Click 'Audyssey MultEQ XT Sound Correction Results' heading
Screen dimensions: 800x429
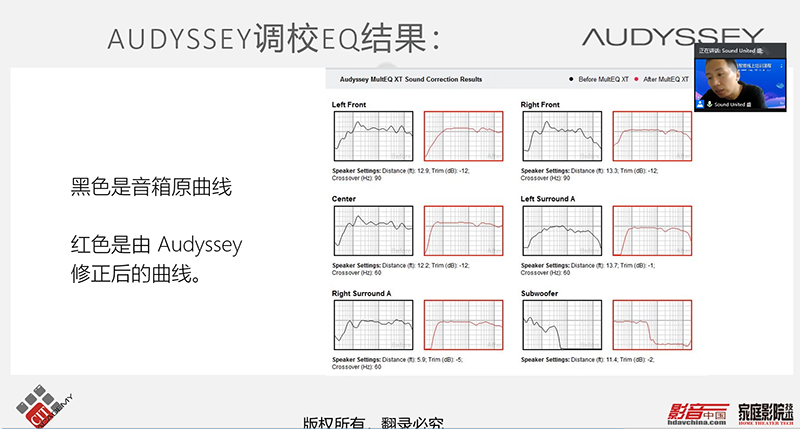pyautogui.click(x=411, y=79)
